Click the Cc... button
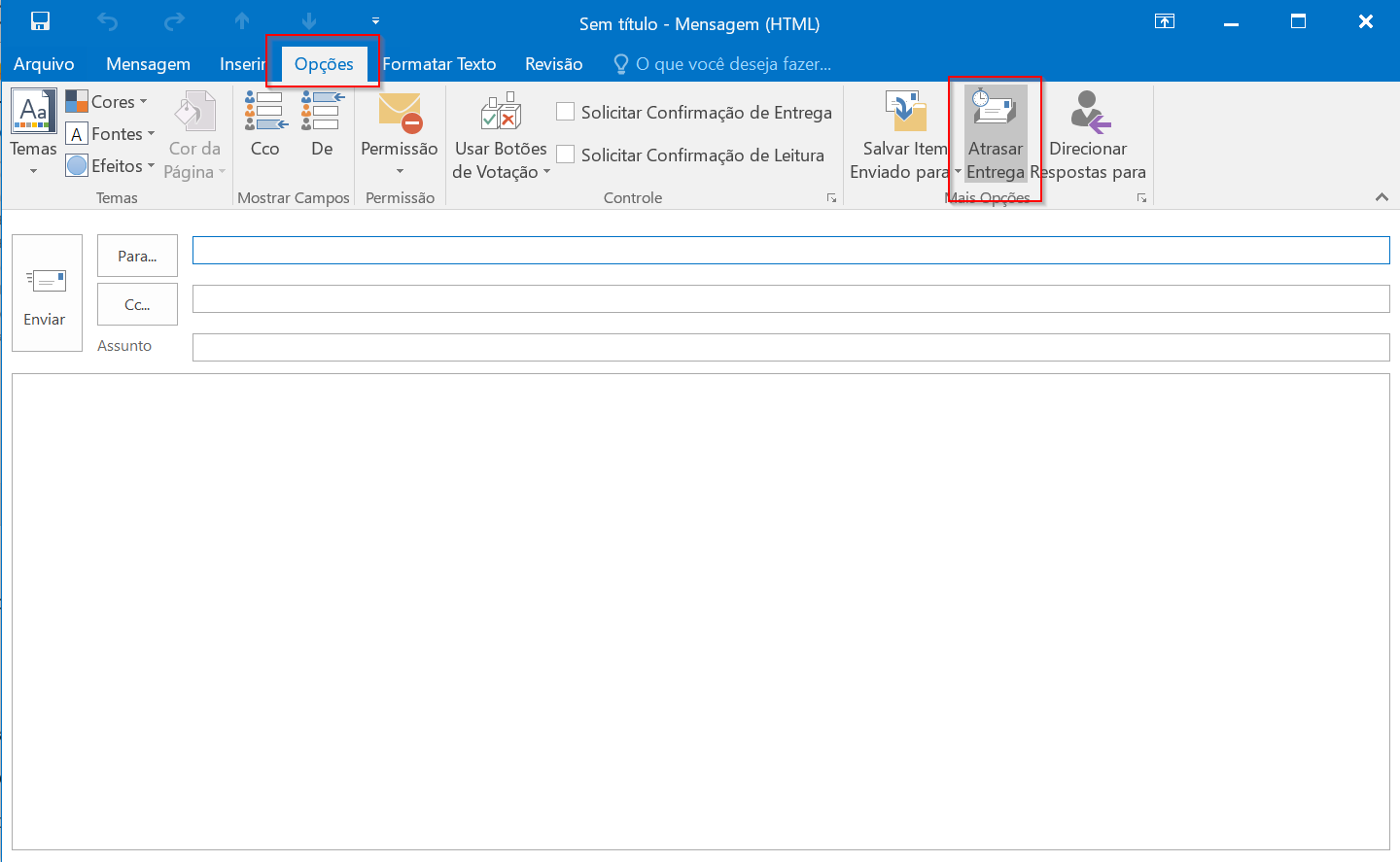 (137, 304)
